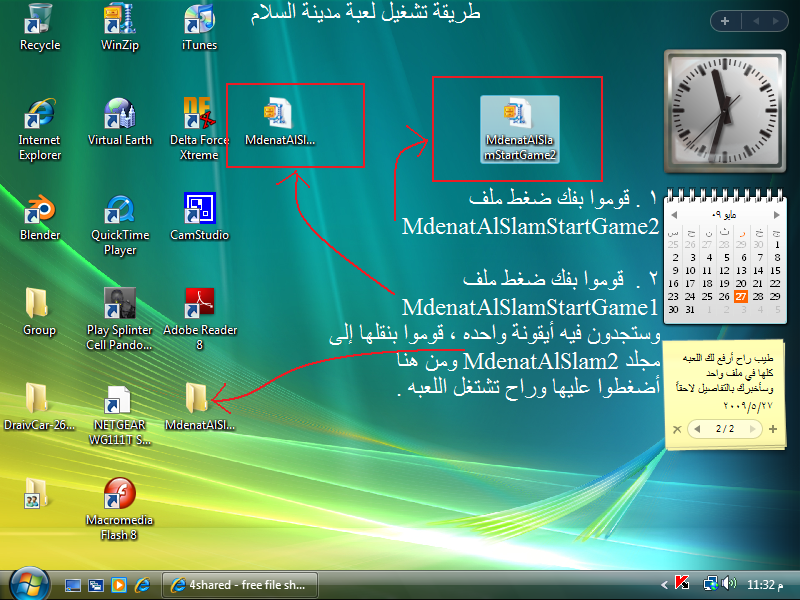800x600 pixels.
Task: Select the CamStudio desktop shortcut
Action: (199, 217)
